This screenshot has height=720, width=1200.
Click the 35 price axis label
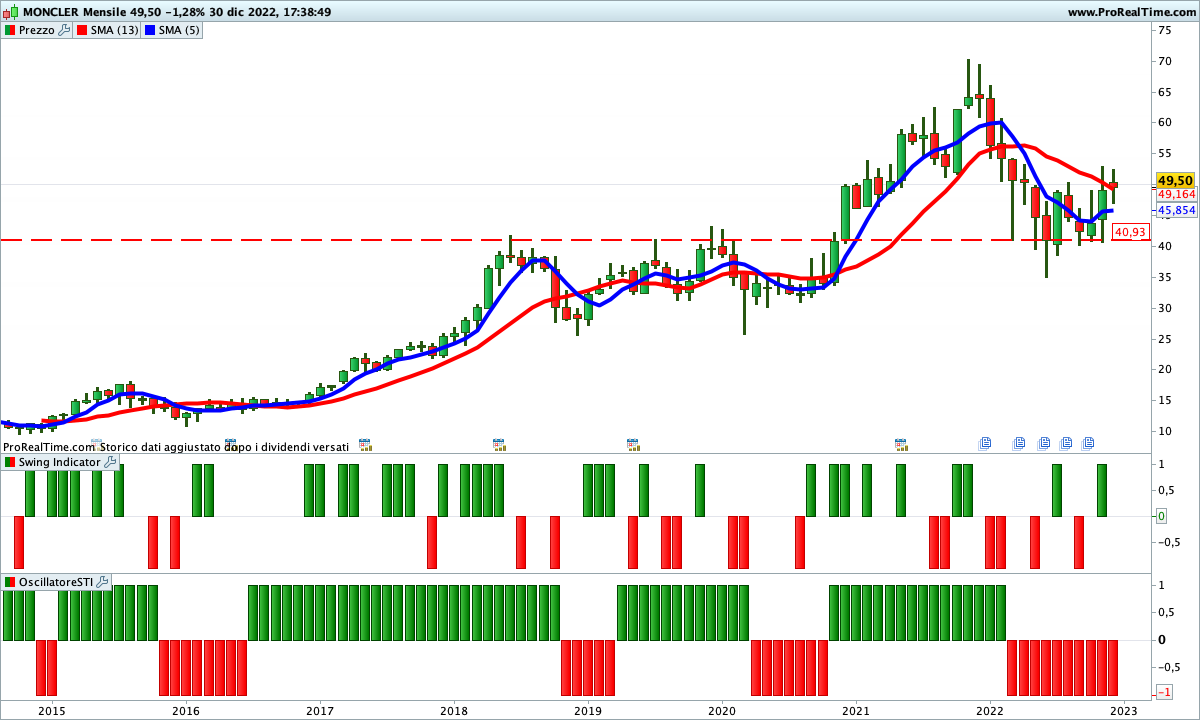[1165, 277]
